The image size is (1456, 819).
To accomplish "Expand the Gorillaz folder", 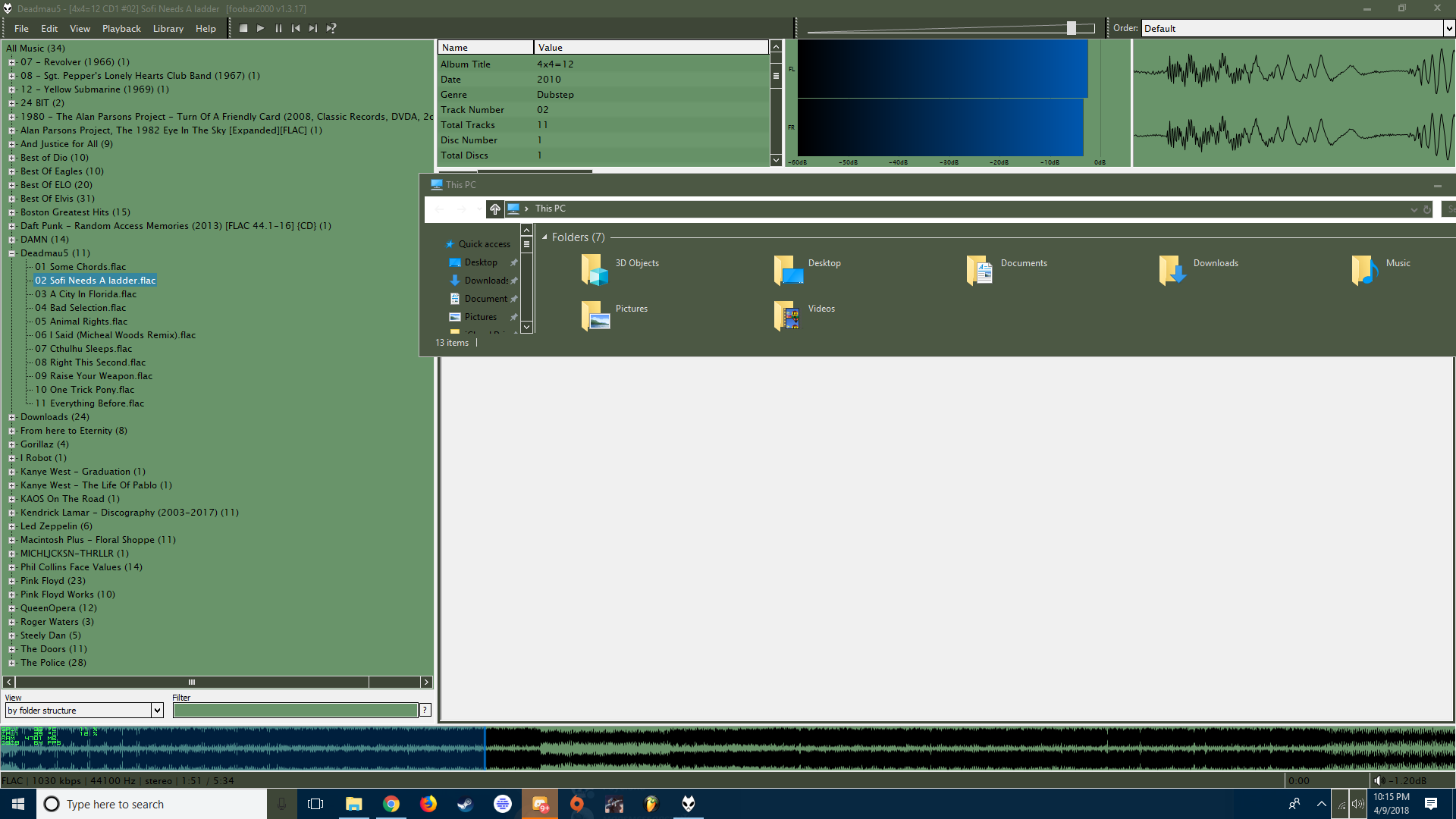I will (12, 444).
